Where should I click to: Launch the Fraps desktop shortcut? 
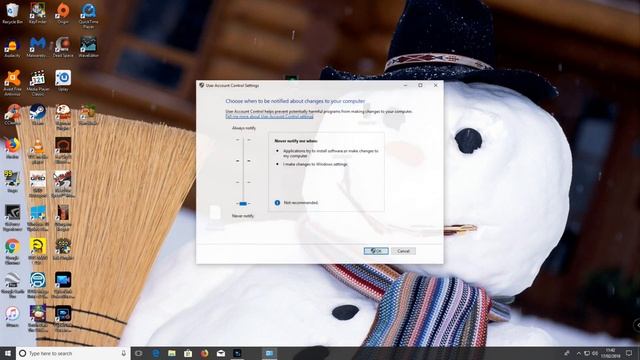pyautogui.click(x=12, y=182)
